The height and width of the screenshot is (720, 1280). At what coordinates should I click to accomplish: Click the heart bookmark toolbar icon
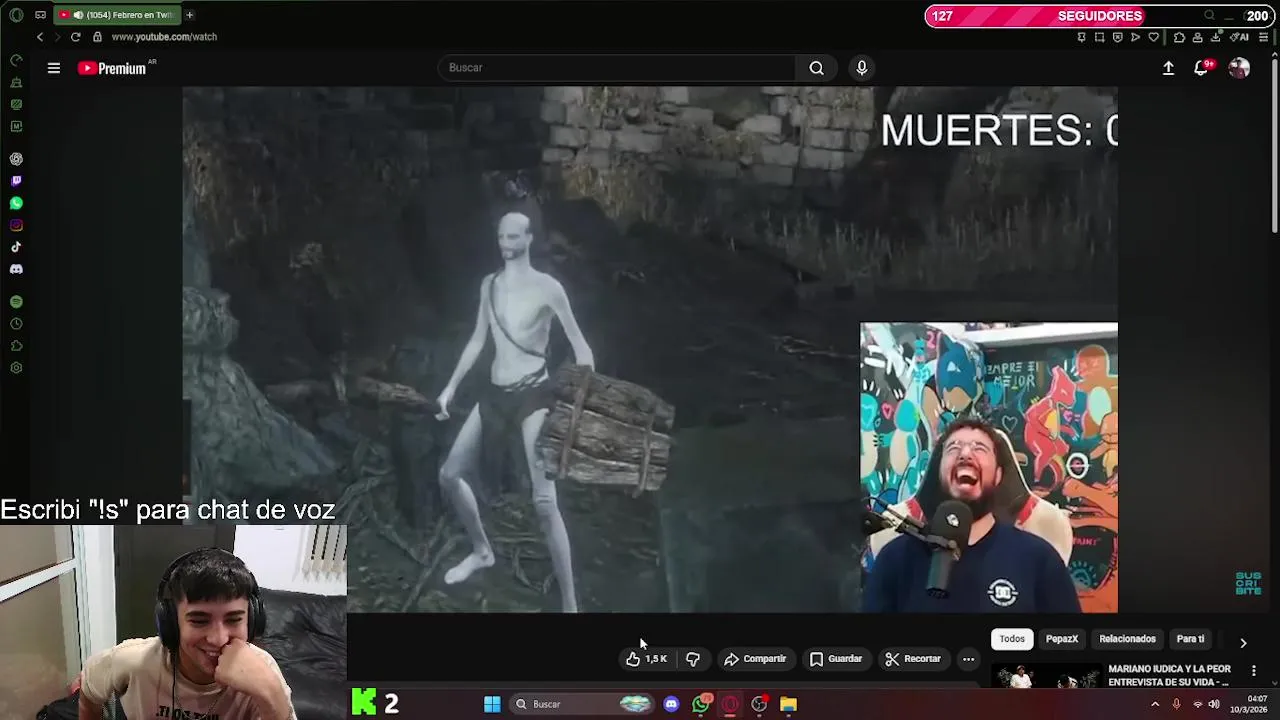1153,37
